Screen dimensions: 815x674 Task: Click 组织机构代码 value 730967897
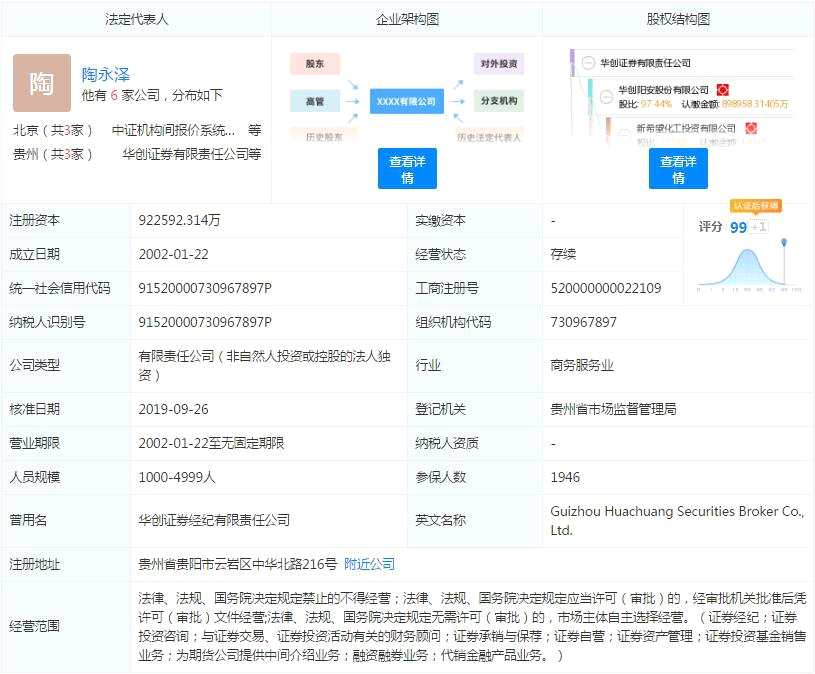[583, 322]
